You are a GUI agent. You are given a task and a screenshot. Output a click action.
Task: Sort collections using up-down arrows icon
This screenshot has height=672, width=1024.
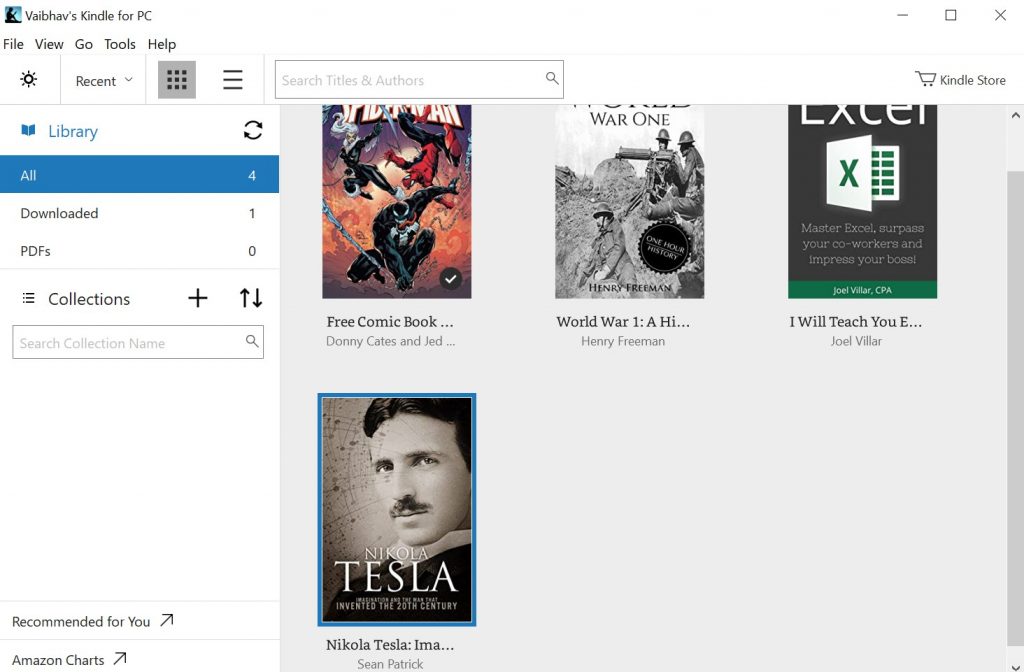click(251, 298)
